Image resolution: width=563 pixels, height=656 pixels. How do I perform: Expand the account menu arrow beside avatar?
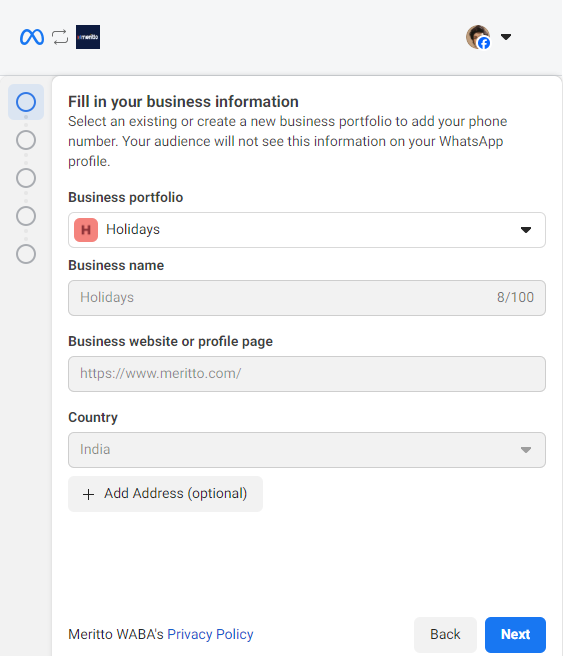point(506,37)
